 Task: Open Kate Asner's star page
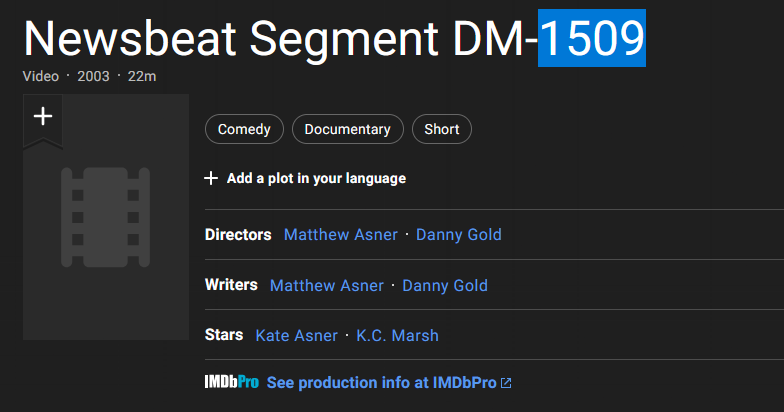pos(296,336)
